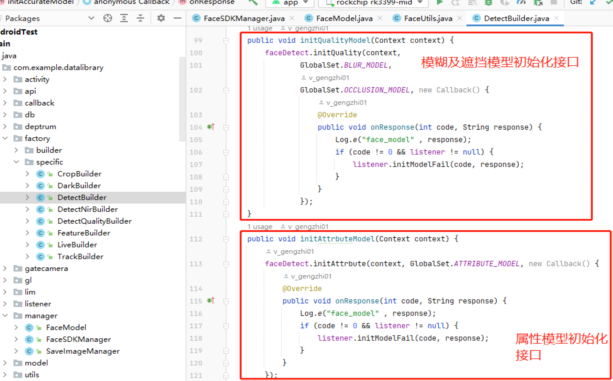Open Packages panel options via gear icon

[x=161, y=18]
